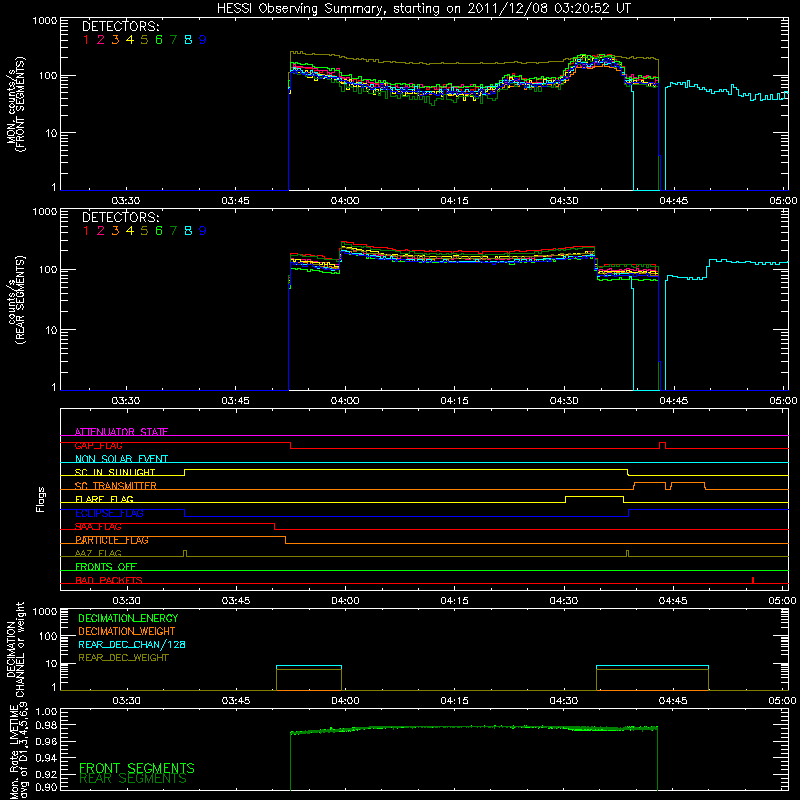The width and height of the screenshot is (800, 800).
Task: Click the red BAD_PACKETS spike near 04:55
Action: 753,580
